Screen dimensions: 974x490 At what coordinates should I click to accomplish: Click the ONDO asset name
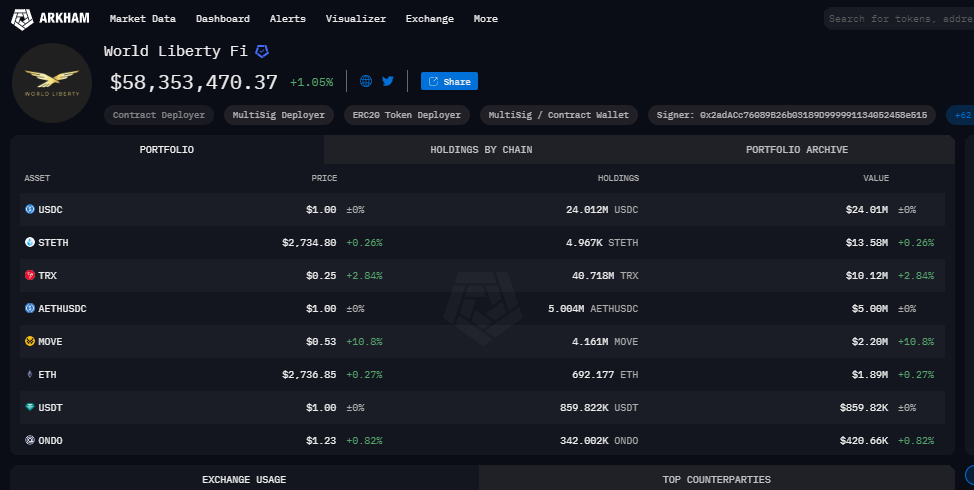pyautogui.click(x=50, y=440)
